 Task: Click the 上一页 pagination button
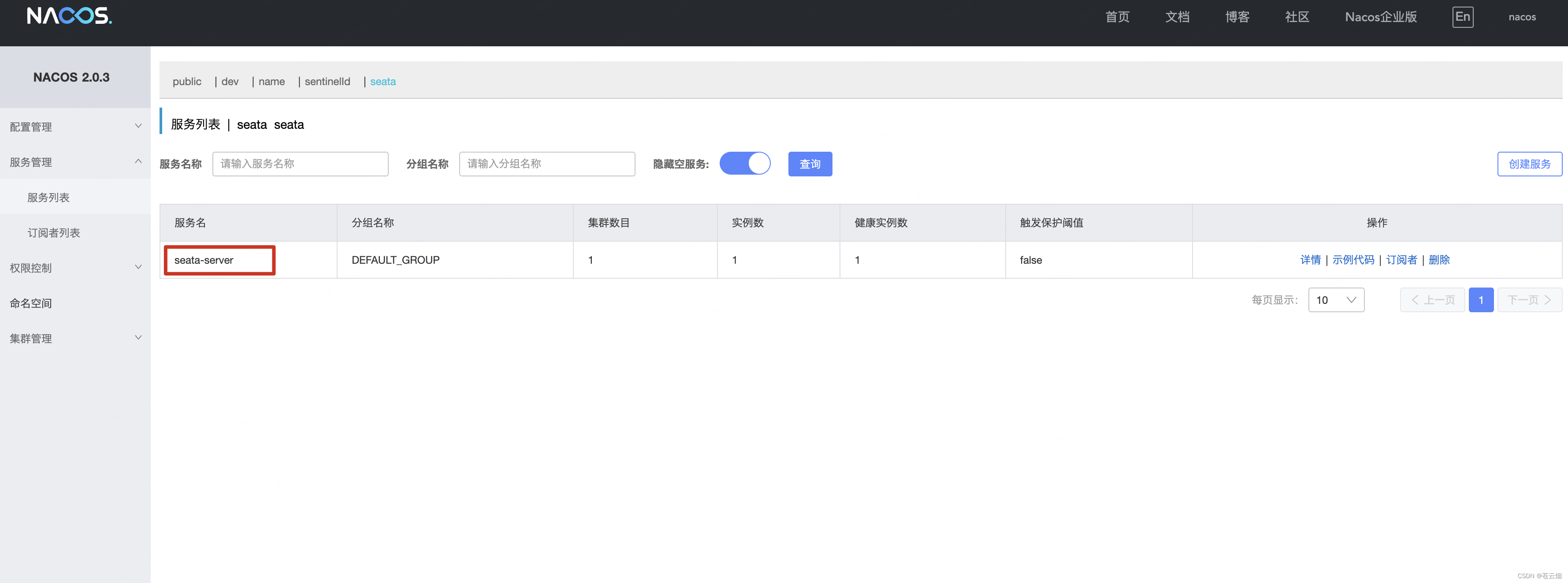1432,300
